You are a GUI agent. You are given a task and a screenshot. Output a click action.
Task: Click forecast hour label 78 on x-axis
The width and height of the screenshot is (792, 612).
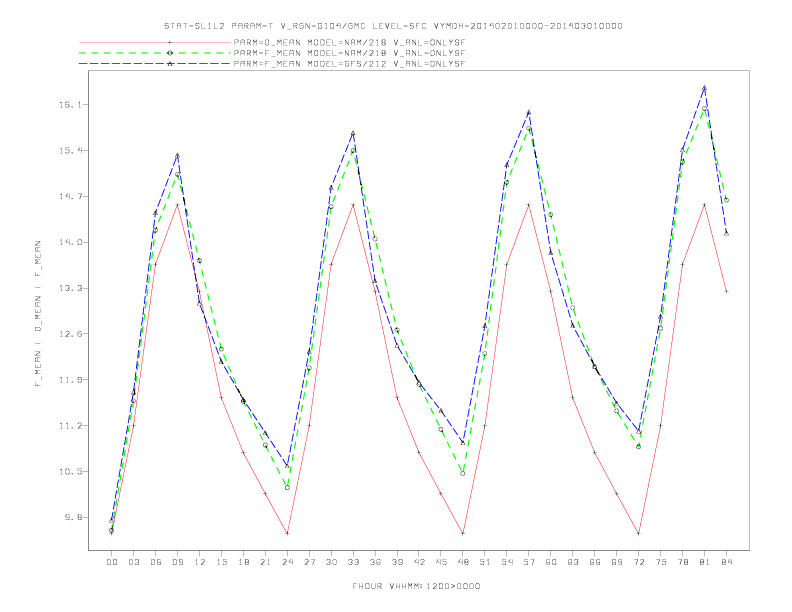coord(682,562)
